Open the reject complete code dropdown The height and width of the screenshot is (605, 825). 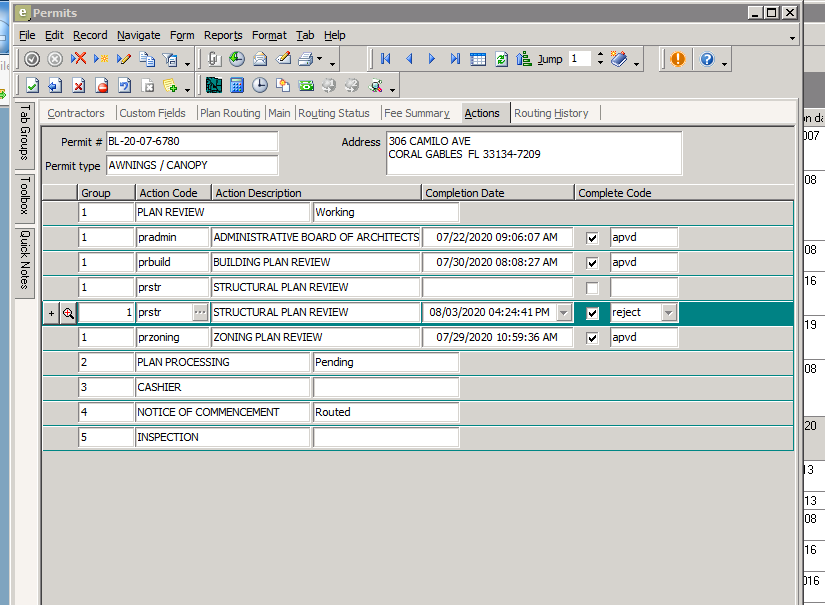669,313
